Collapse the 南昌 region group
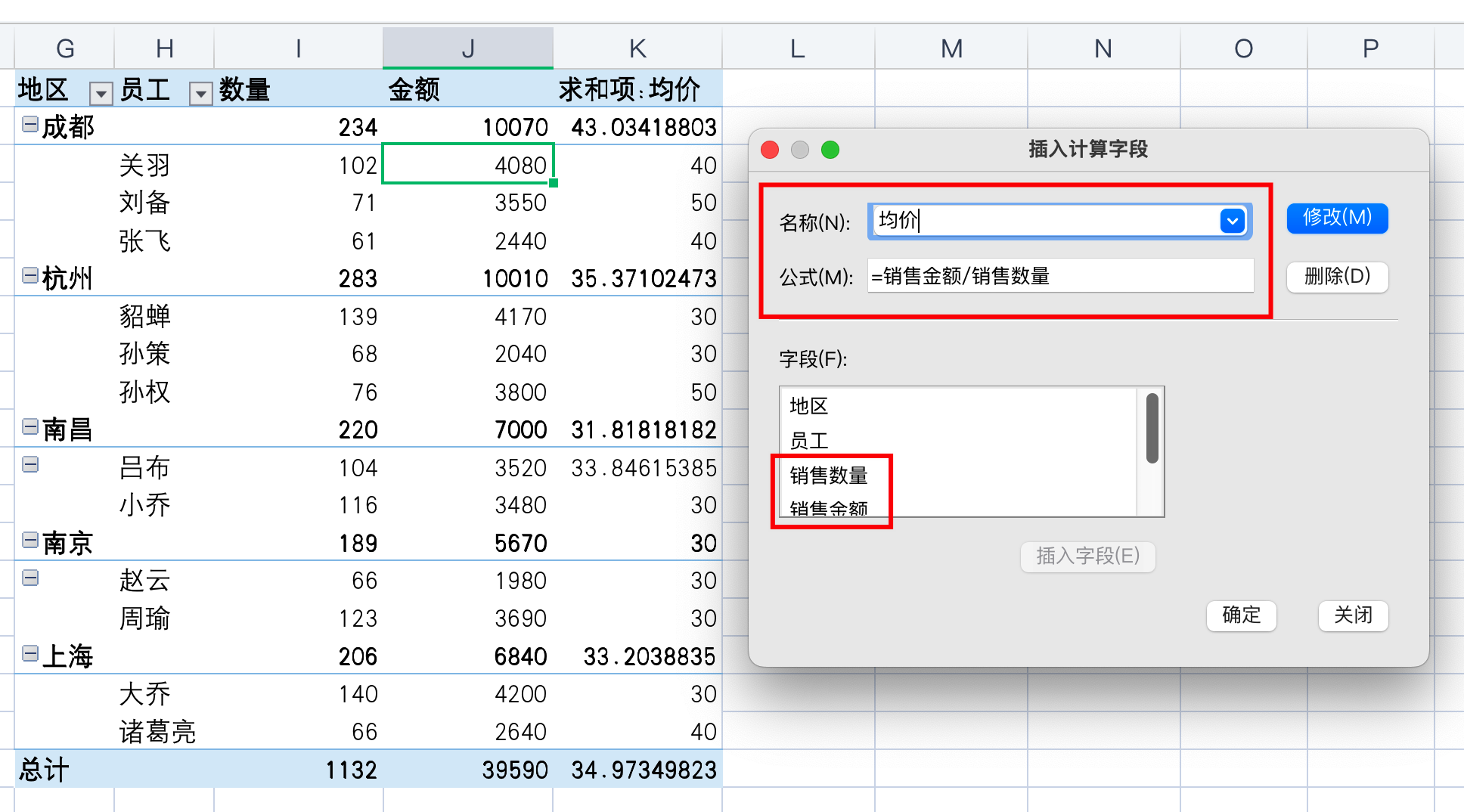 click(30, 427)
